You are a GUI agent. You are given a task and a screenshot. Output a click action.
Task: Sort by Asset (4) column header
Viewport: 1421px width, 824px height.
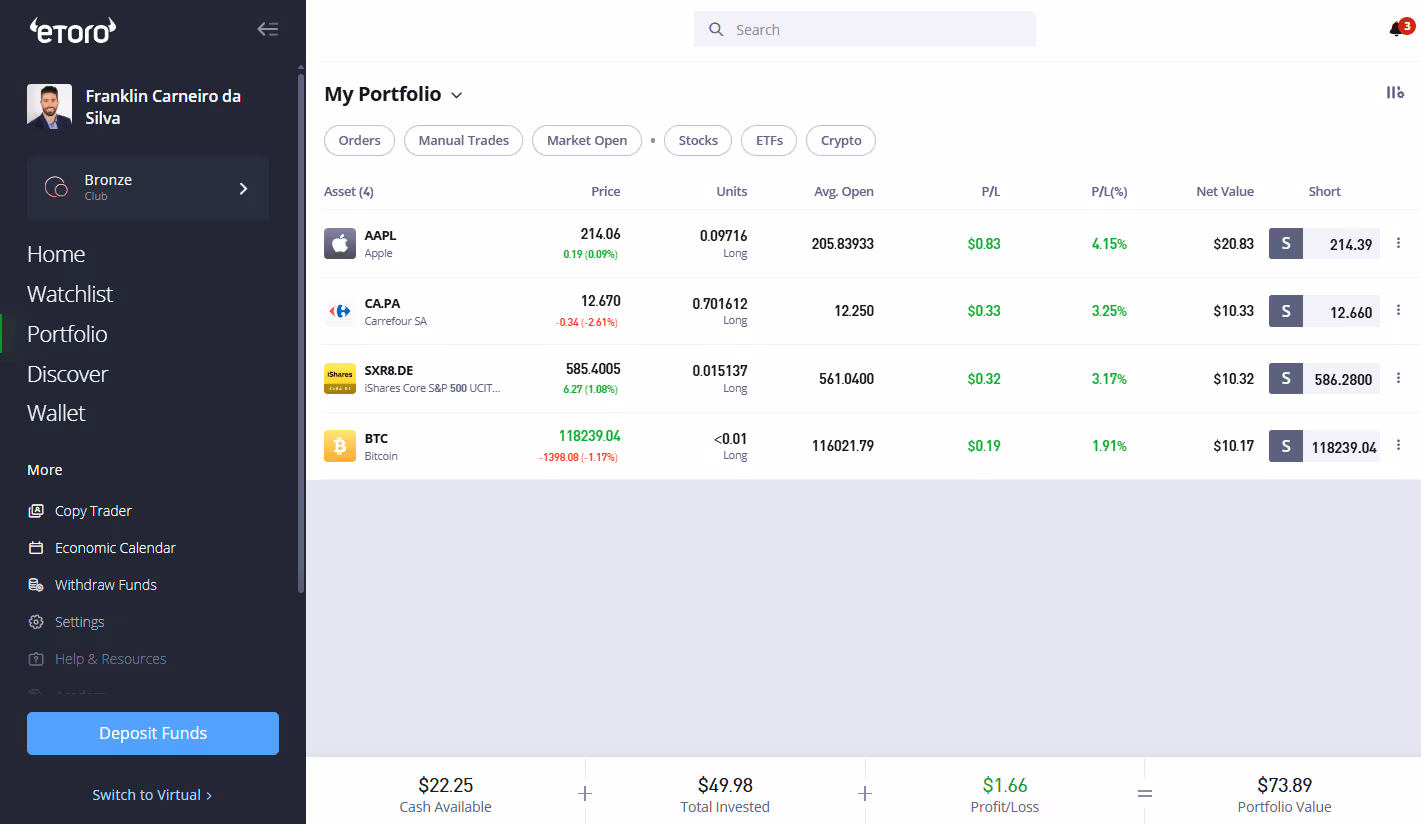tap(349, 192)
